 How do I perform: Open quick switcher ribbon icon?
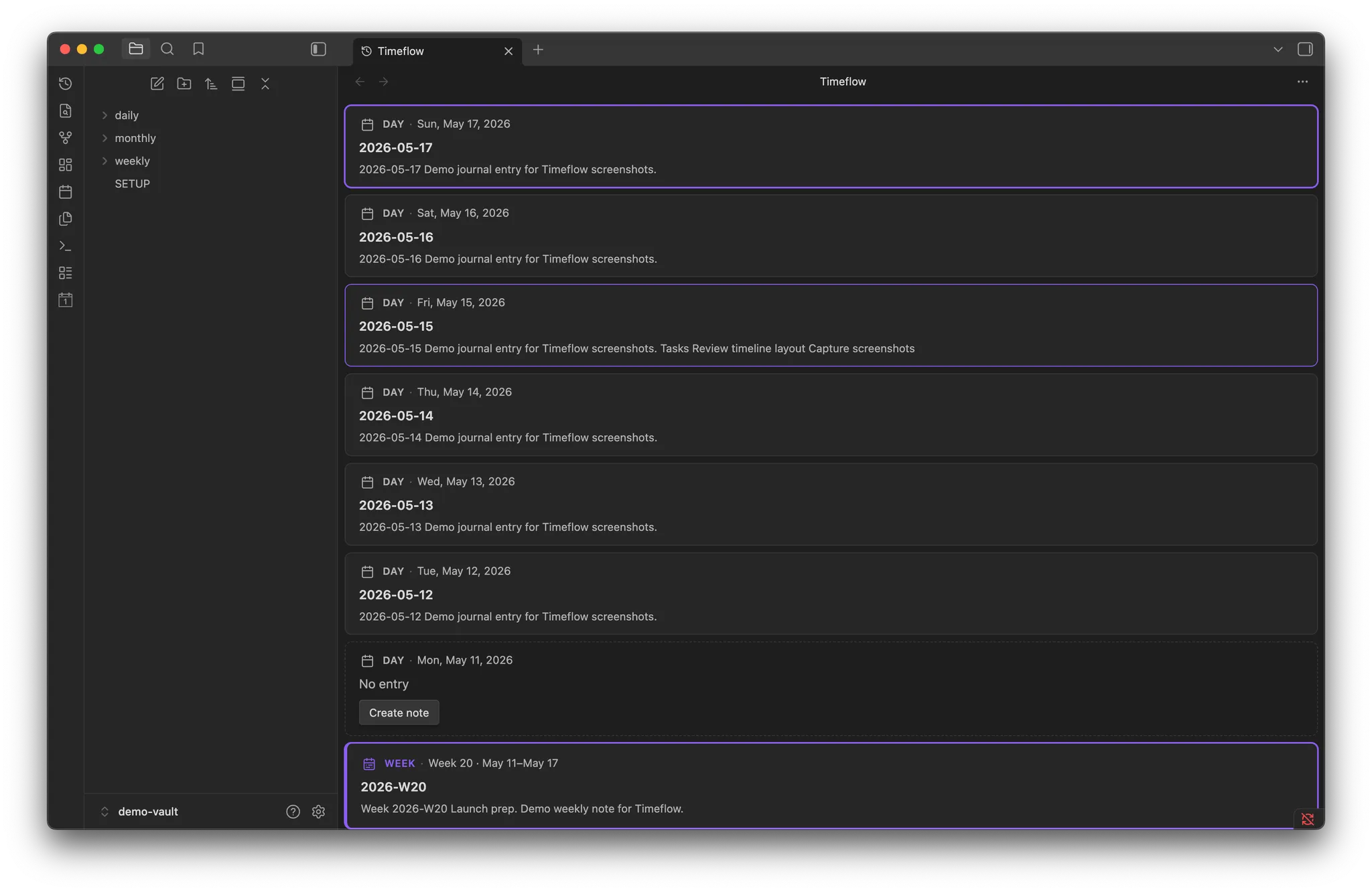pos(66,110)
